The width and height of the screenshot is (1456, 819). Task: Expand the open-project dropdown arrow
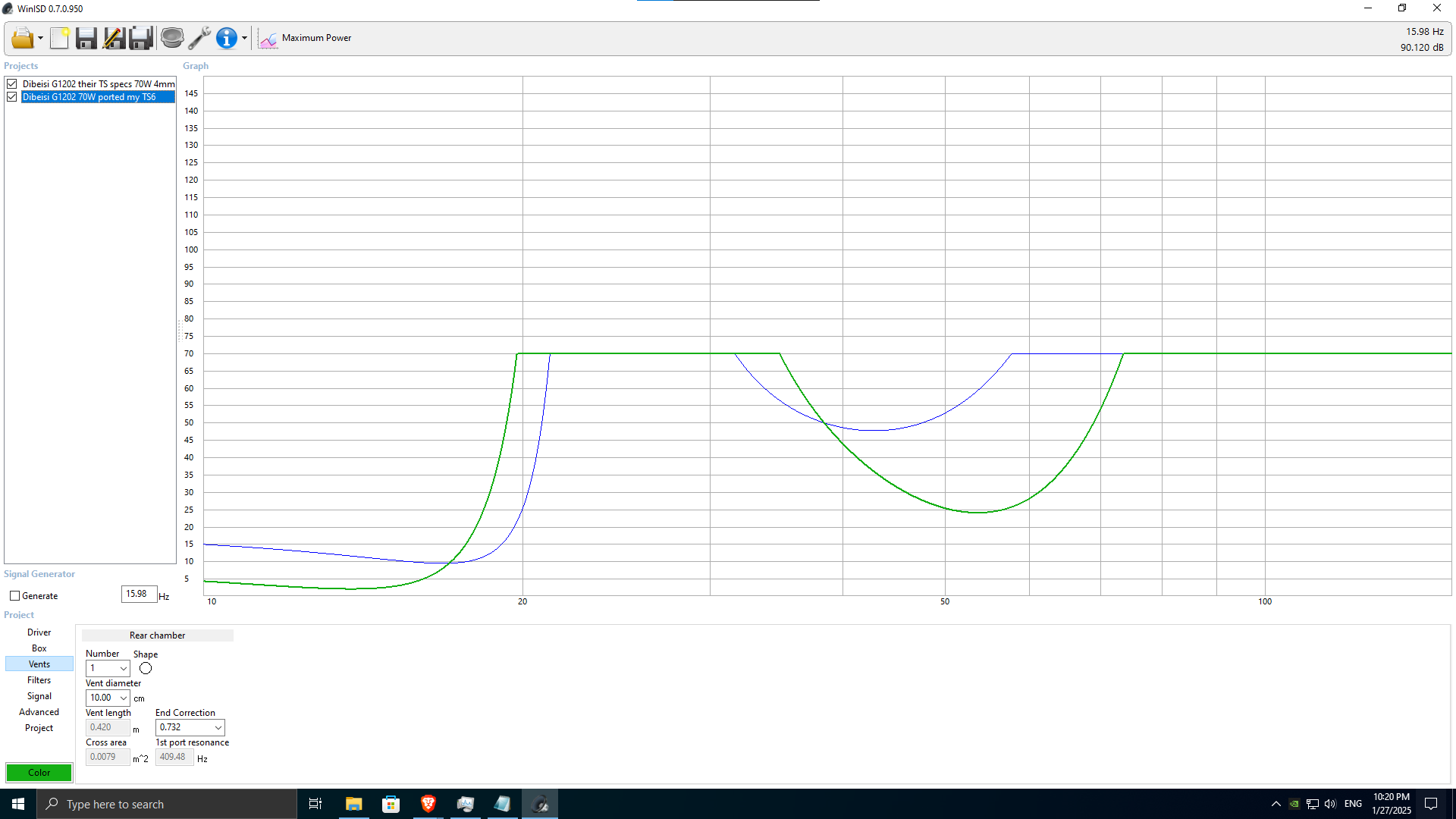[x=40, y=38]
